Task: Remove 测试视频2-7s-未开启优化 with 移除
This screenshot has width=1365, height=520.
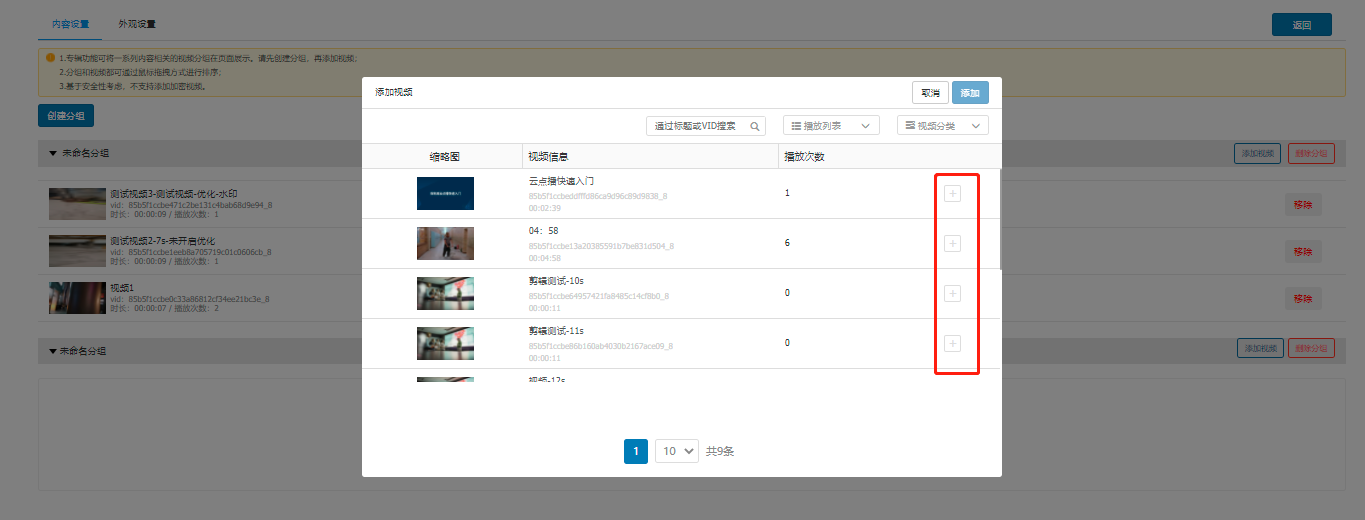Action: tap(1303, 252)
